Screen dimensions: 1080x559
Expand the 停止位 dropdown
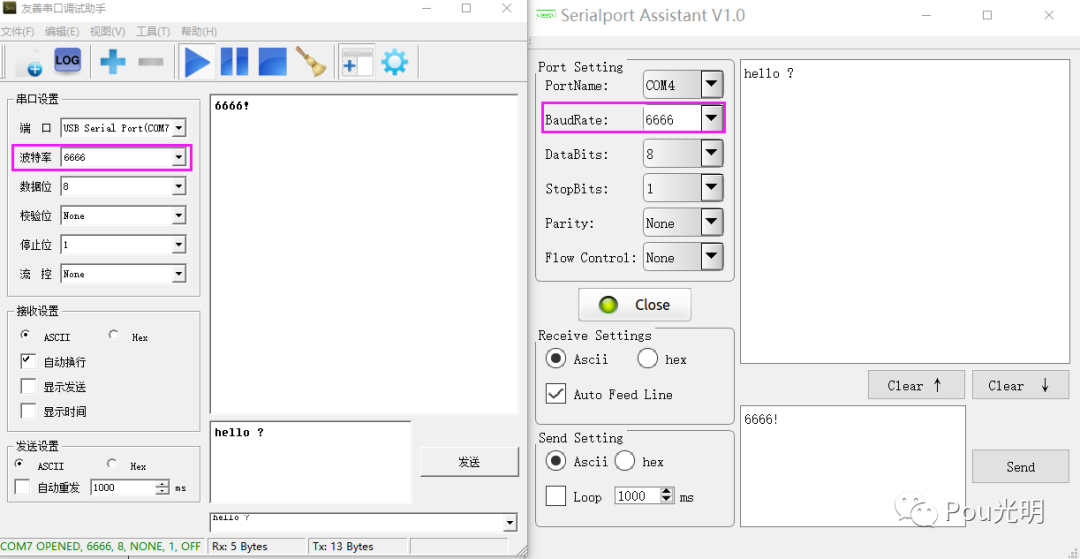[x=178, y=245]
